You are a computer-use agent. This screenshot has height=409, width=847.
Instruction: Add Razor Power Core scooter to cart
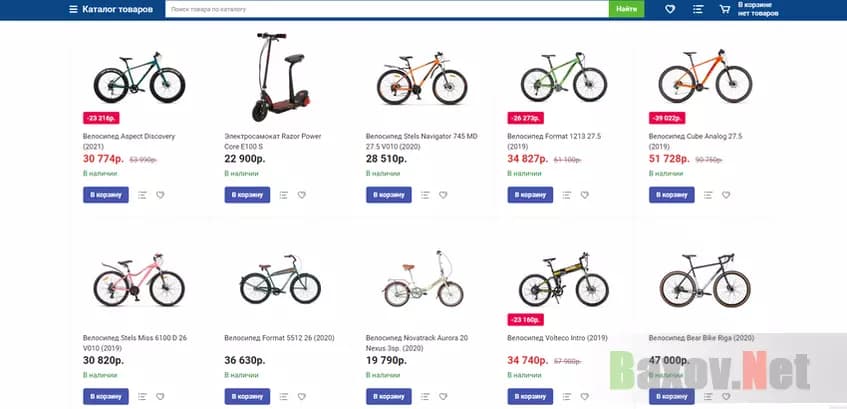[247, 195]
